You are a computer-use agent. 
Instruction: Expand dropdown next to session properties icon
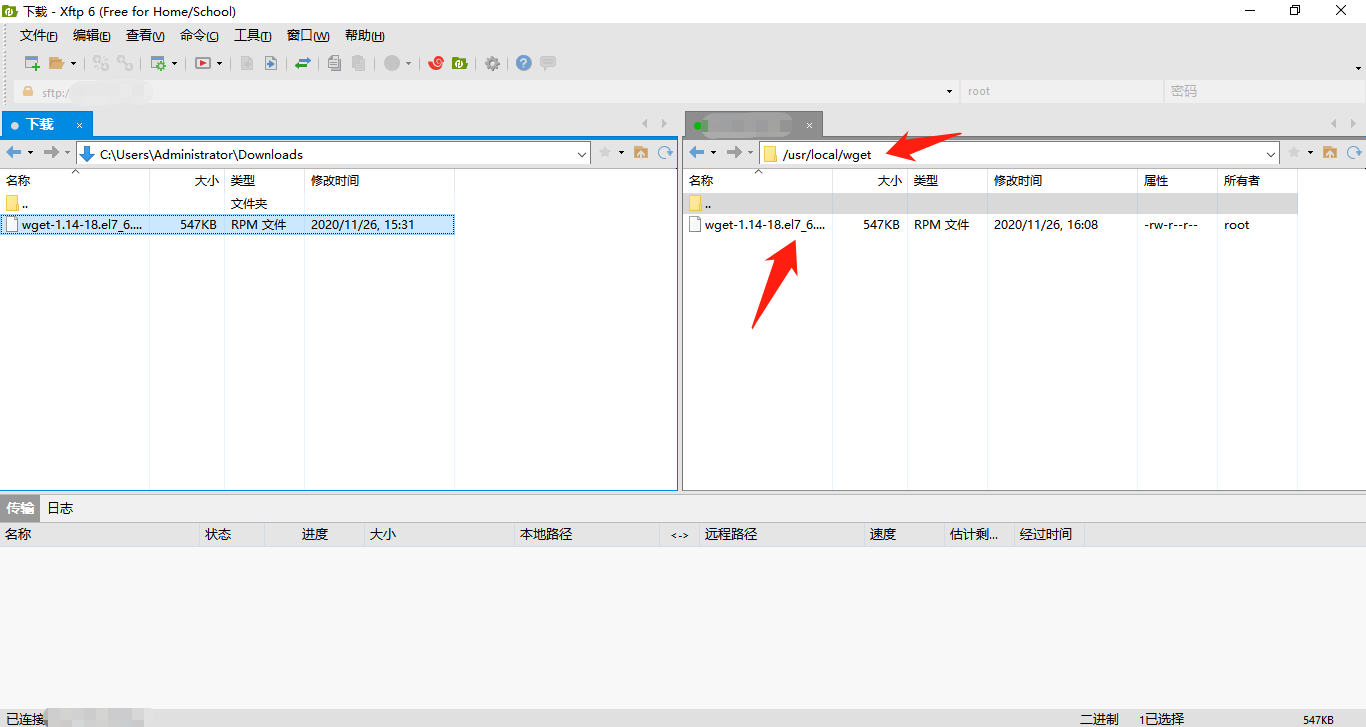coord(174,63)
